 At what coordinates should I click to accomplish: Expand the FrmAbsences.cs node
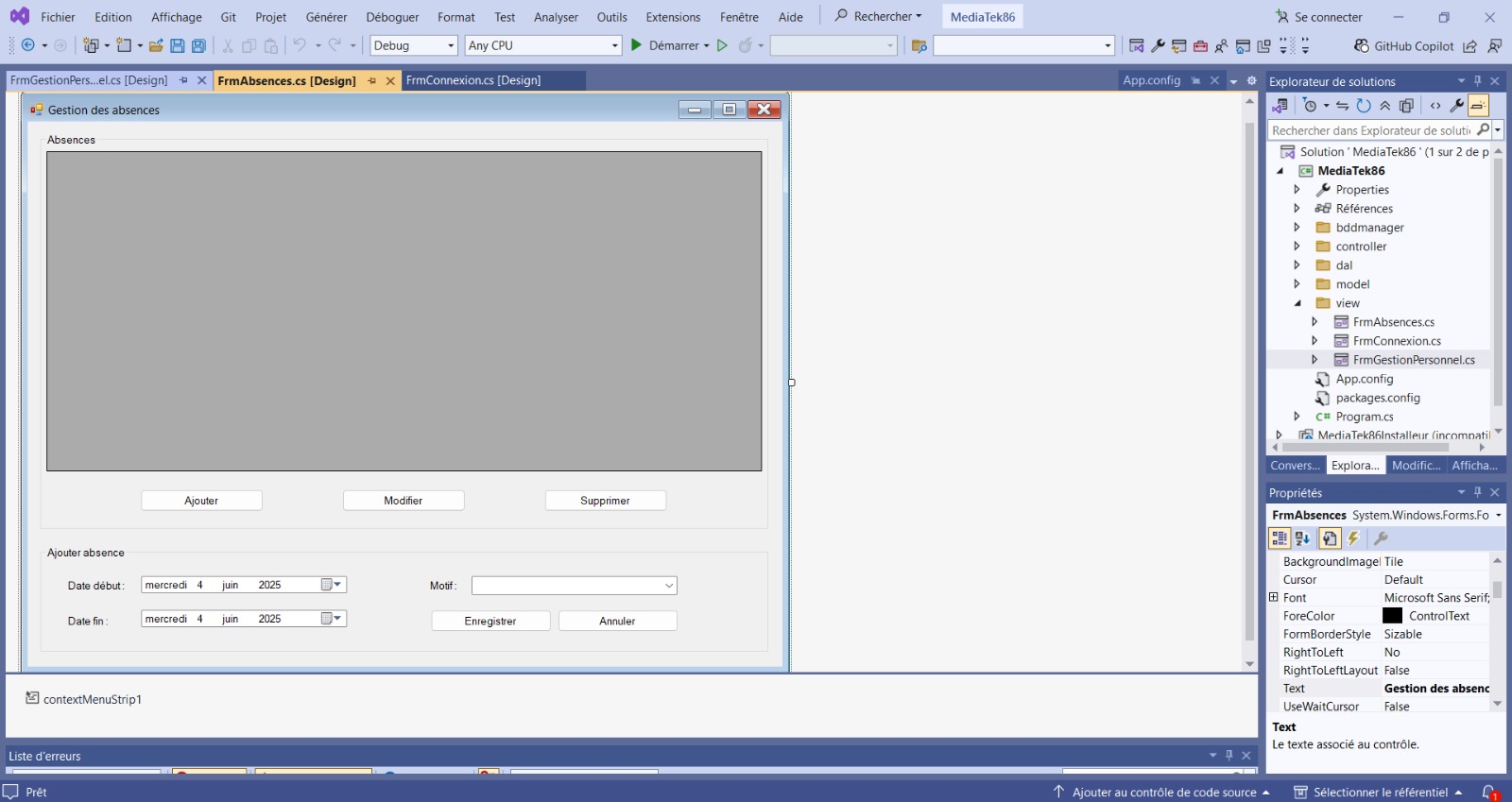click(x=1314, y=322)
